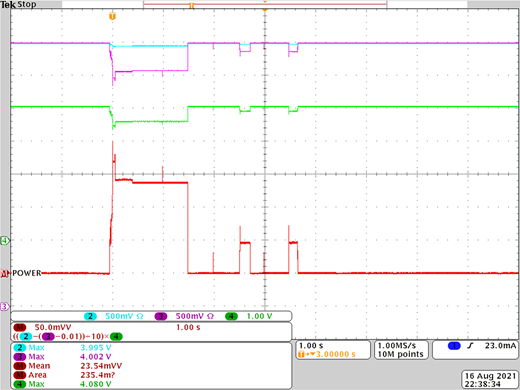Screen dimensions: 520x390
Task: Click the POWER waveform label
Action: click(27, 273)
